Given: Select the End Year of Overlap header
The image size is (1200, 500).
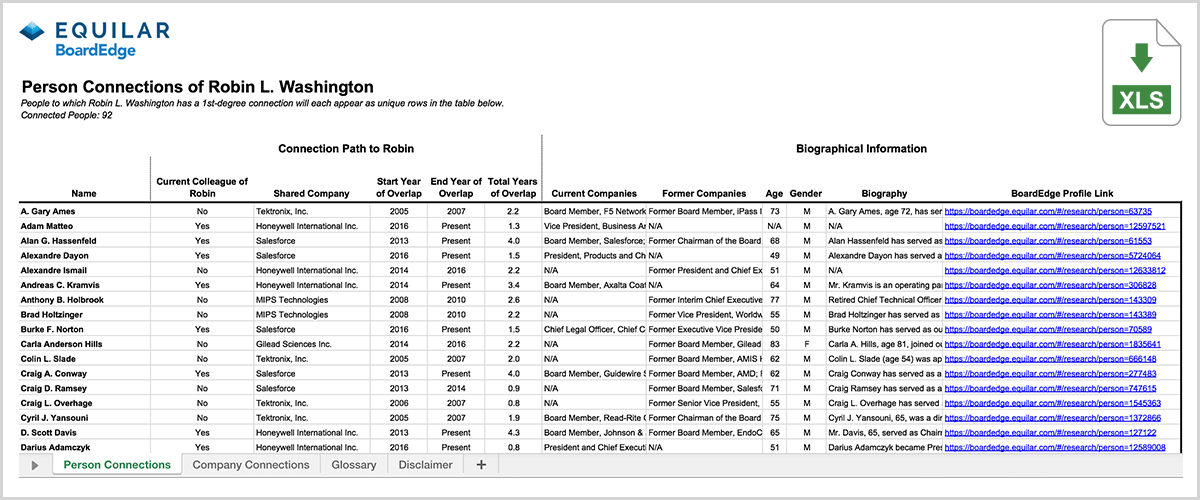Looking at the screenshot, I should click(456, 187).
